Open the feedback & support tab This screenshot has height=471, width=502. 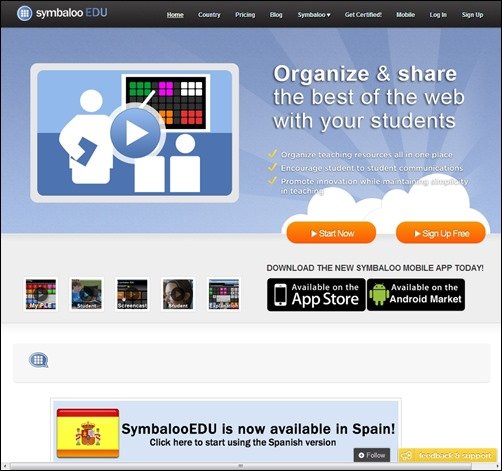(x=448, y=455)
